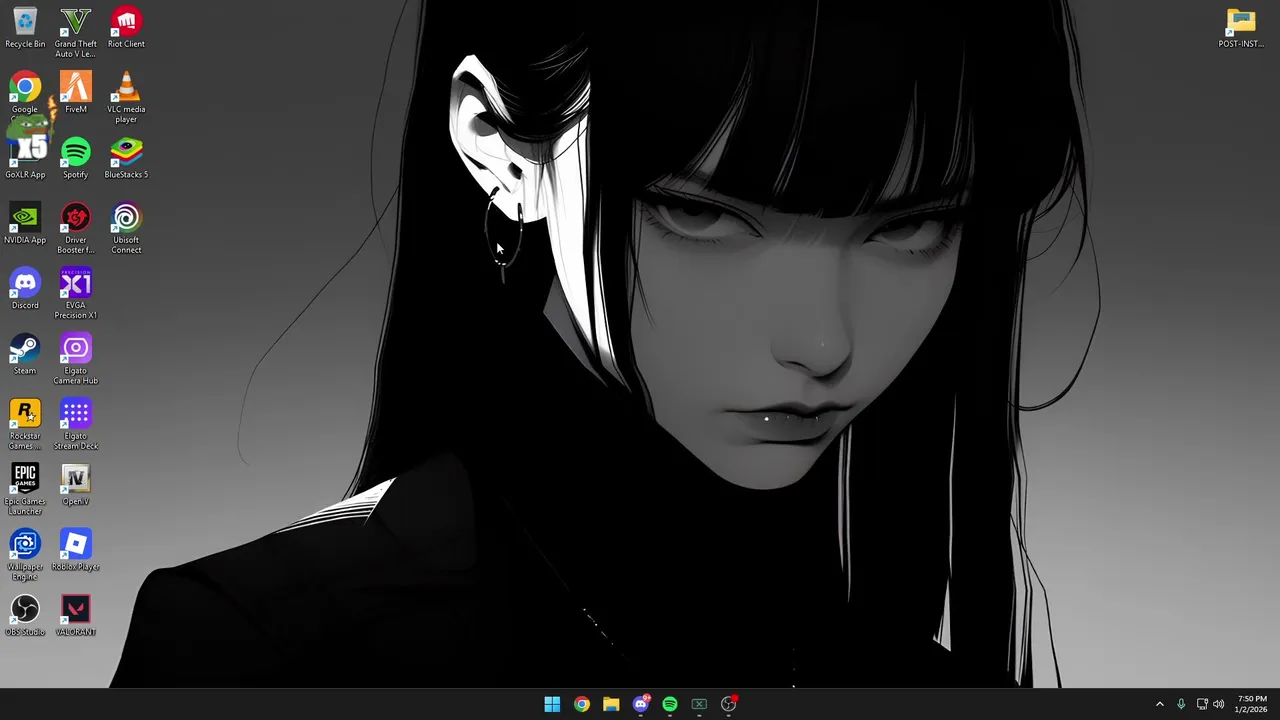Switch to Spotify on the taskbar
The image size is (1280, 720).
click(670, 704)
